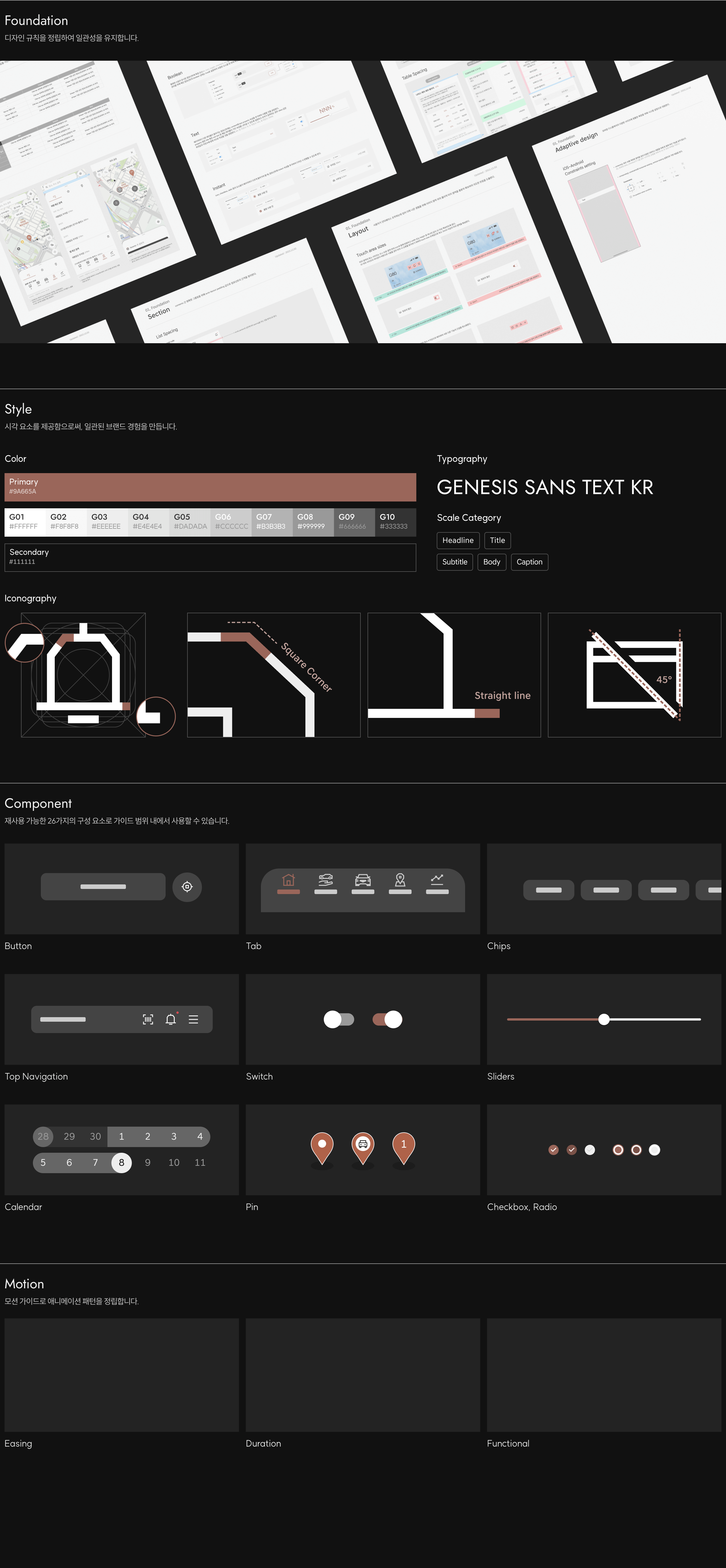
Task: Select the map pin person icon tab
Action: [x=400, y=880]
